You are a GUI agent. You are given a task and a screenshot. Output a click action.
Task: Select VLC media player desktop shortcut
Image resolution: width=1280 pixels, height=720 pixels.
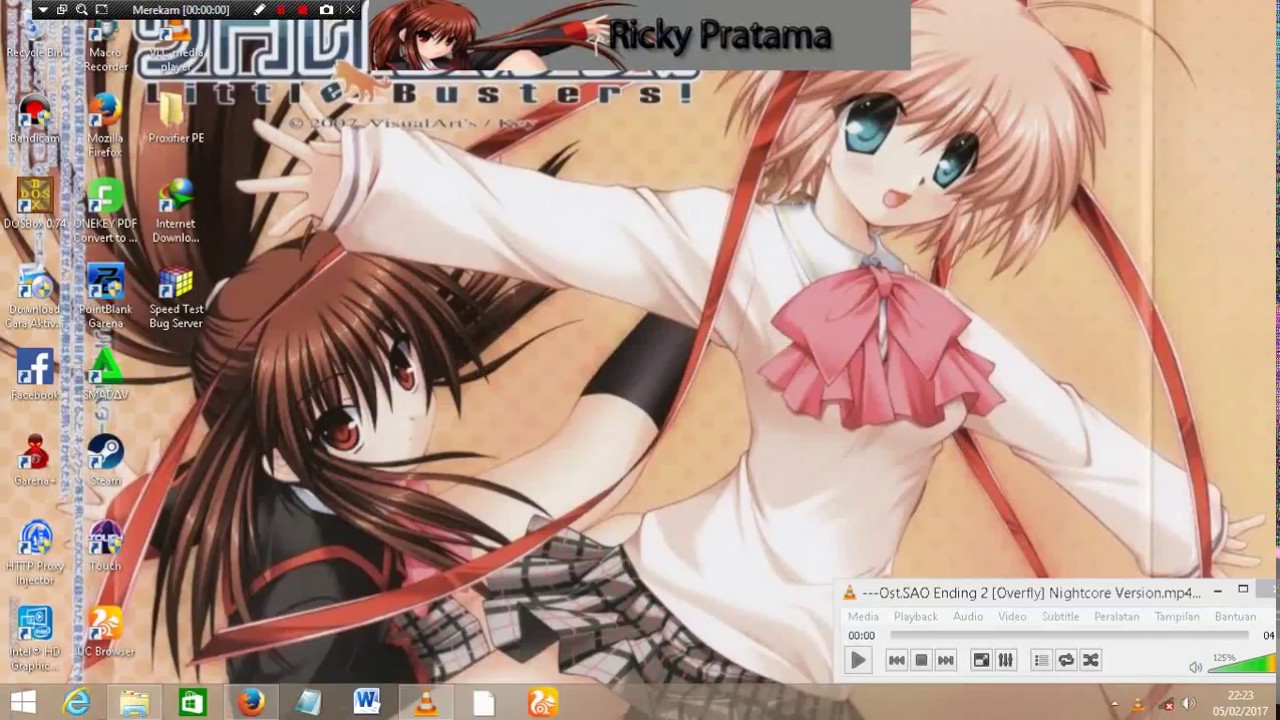click(x=176, y=47)
